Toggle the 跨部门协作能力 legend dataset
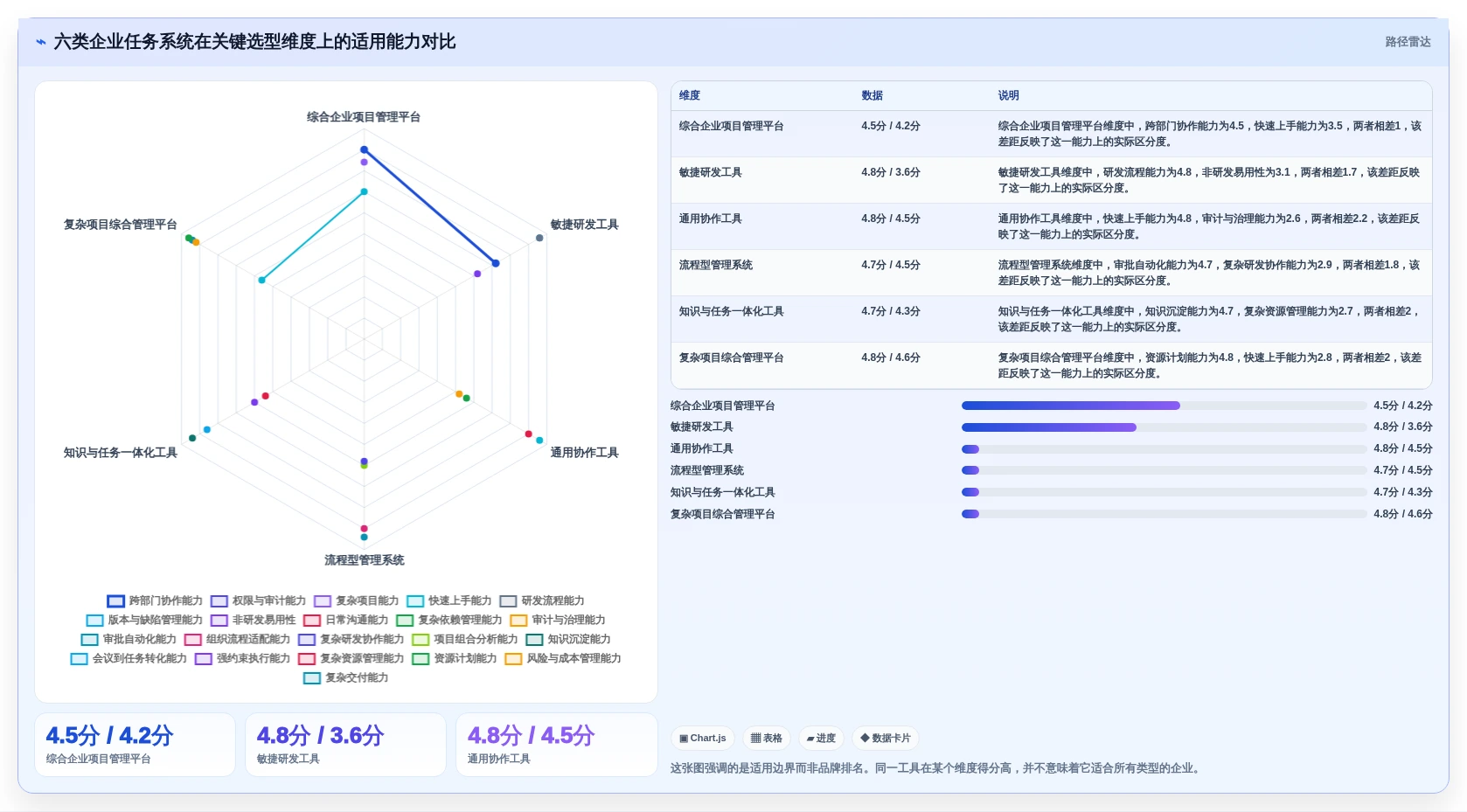This screenshot has height=812, width=1467. [x=155, y=601]
